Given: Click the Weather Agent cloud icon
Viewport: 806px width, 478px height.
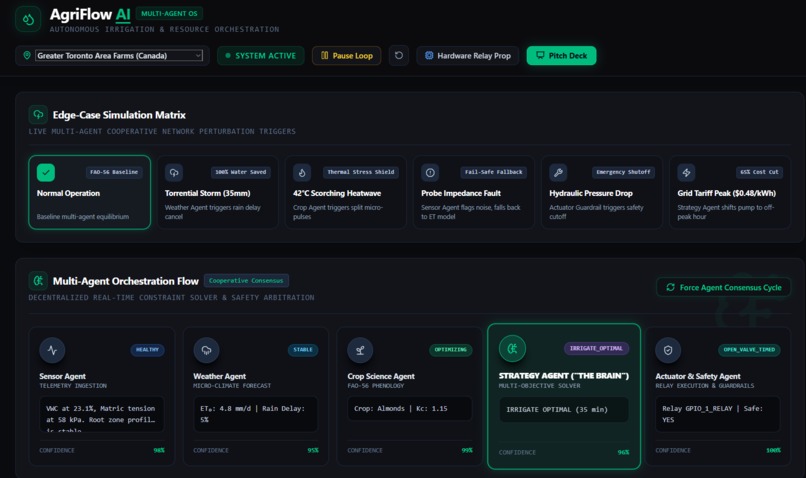Looking at the screenshot, I should [x=206, y=350].
